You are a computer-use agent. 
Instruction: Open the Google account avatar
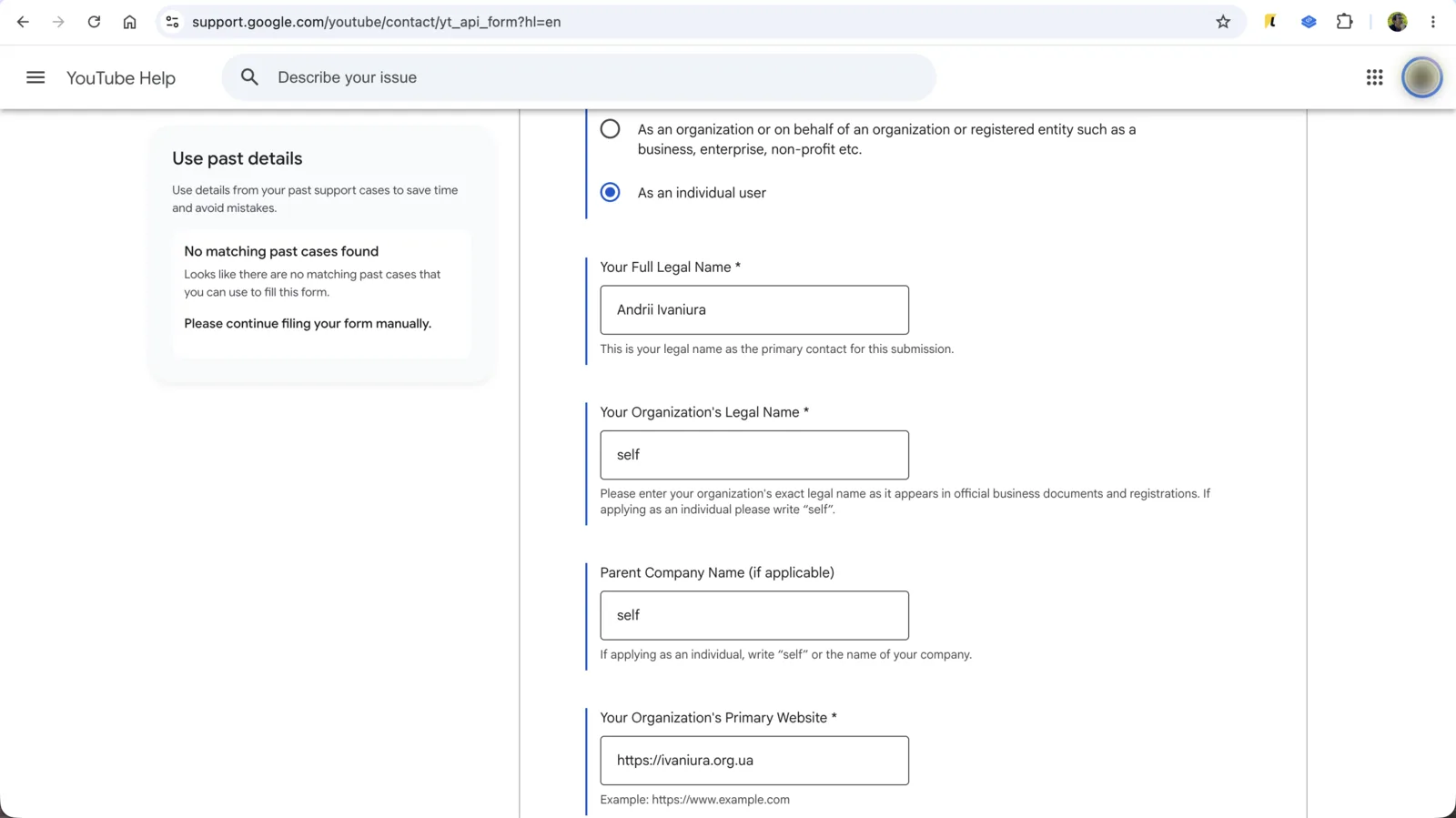click(x=1421, y=77)
